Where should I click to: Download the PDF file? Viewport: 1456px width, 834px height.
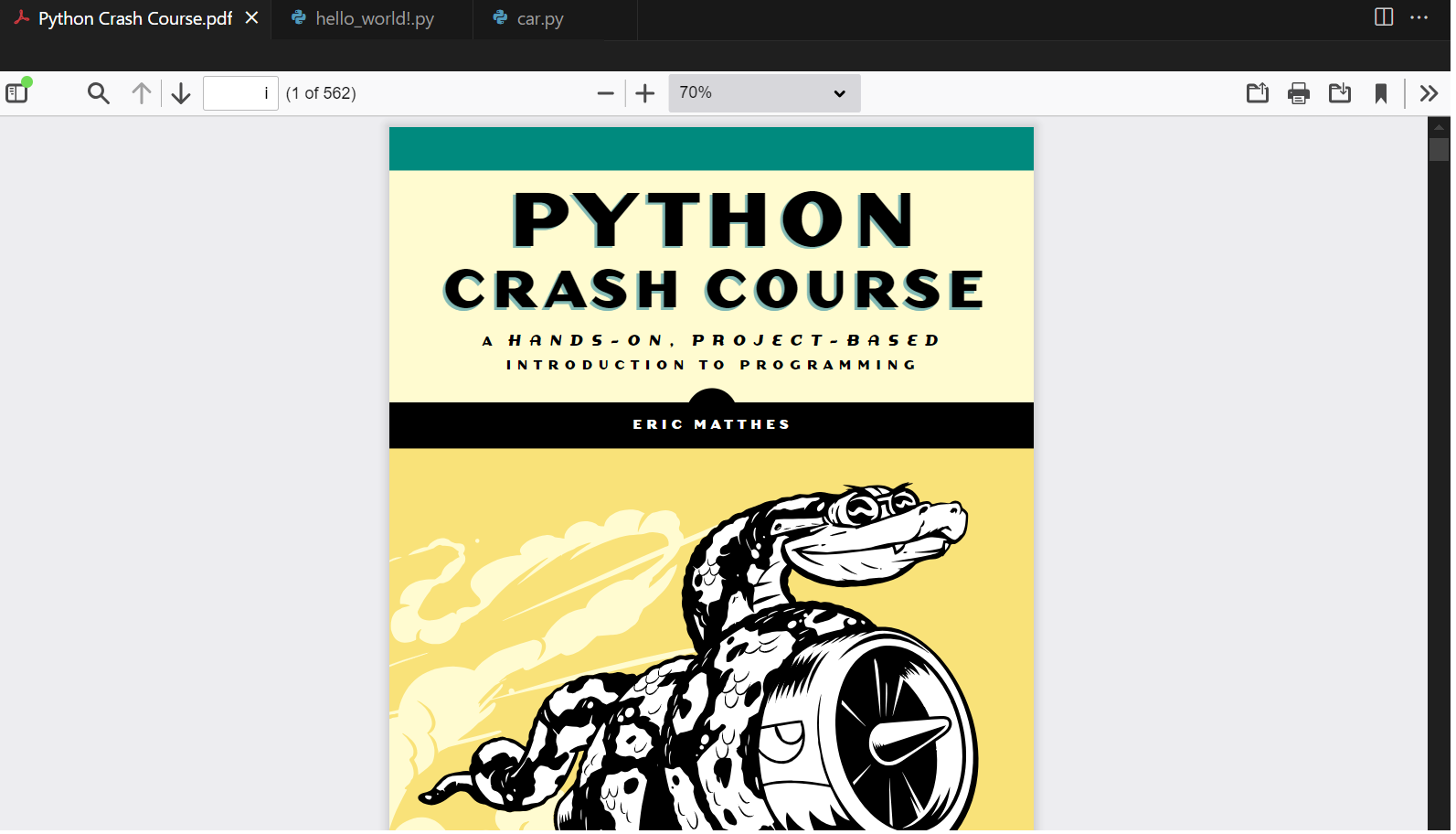(1340, 93)
